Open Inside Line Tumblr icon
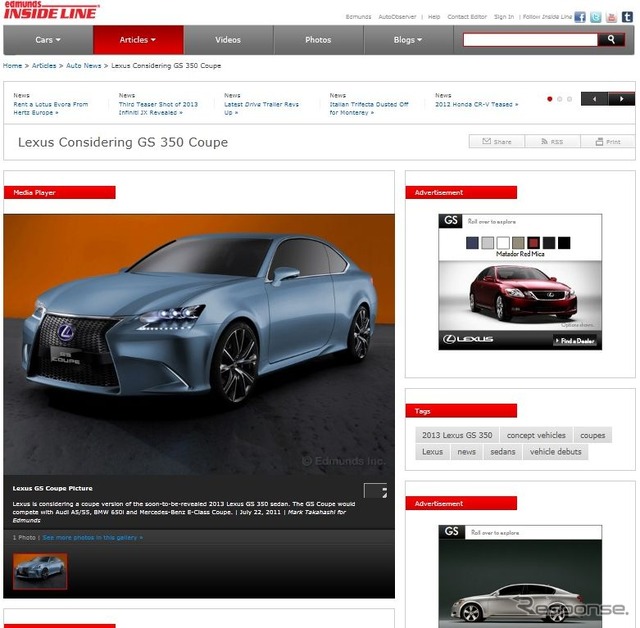This screenshot has height=628, width=640. (627, 17)
